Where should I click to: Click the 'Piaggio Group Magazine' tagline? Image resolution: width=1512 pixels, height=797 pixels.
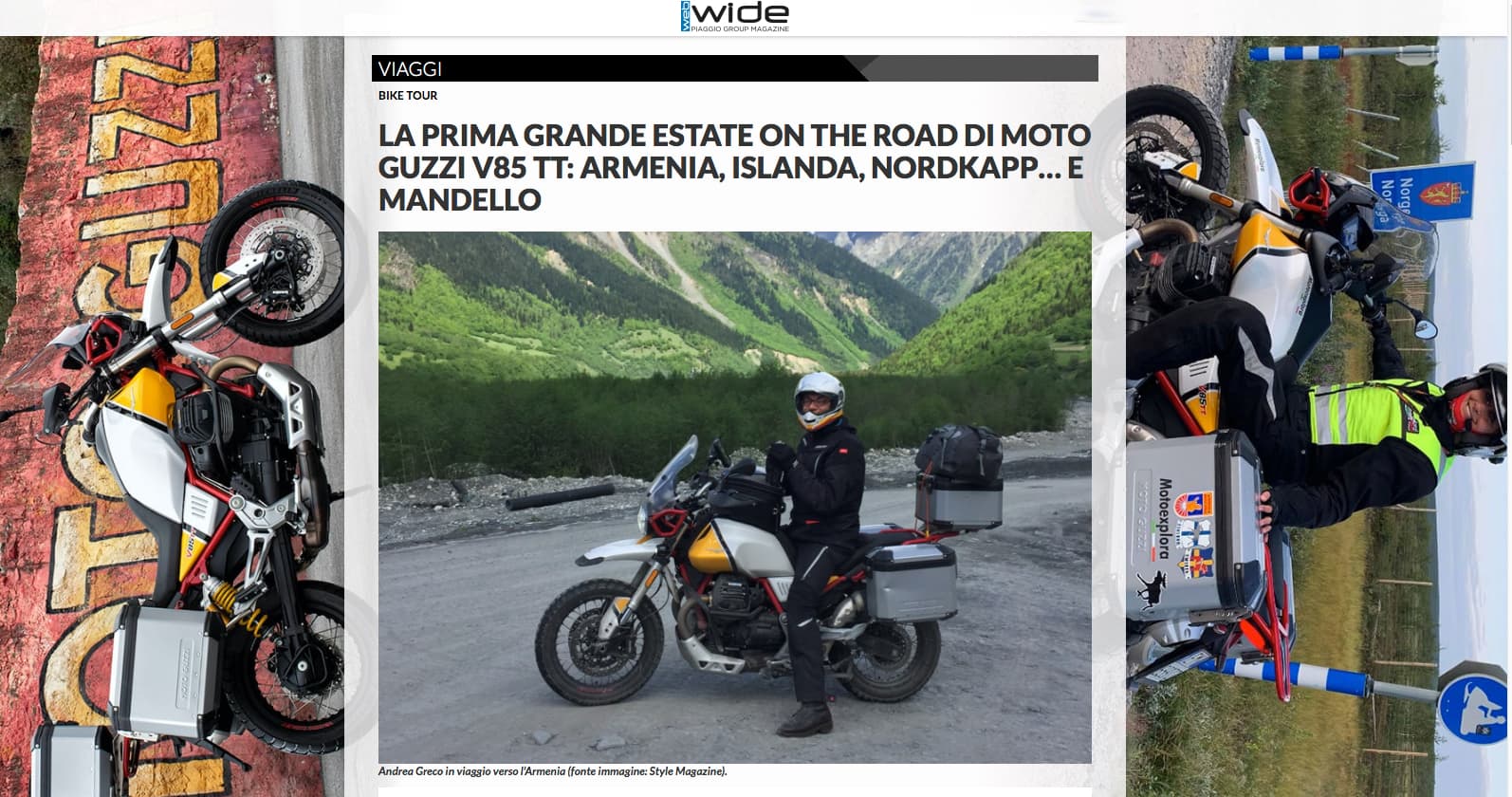click(741, 29)
